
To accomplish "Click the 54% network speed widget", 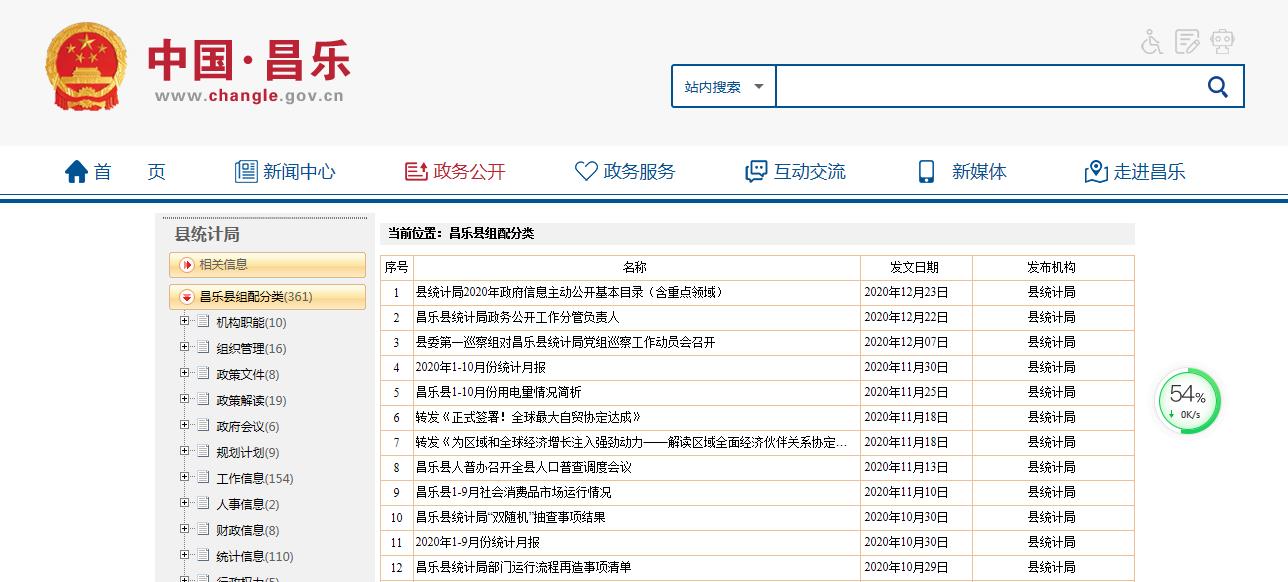I will pos(1188,402).
